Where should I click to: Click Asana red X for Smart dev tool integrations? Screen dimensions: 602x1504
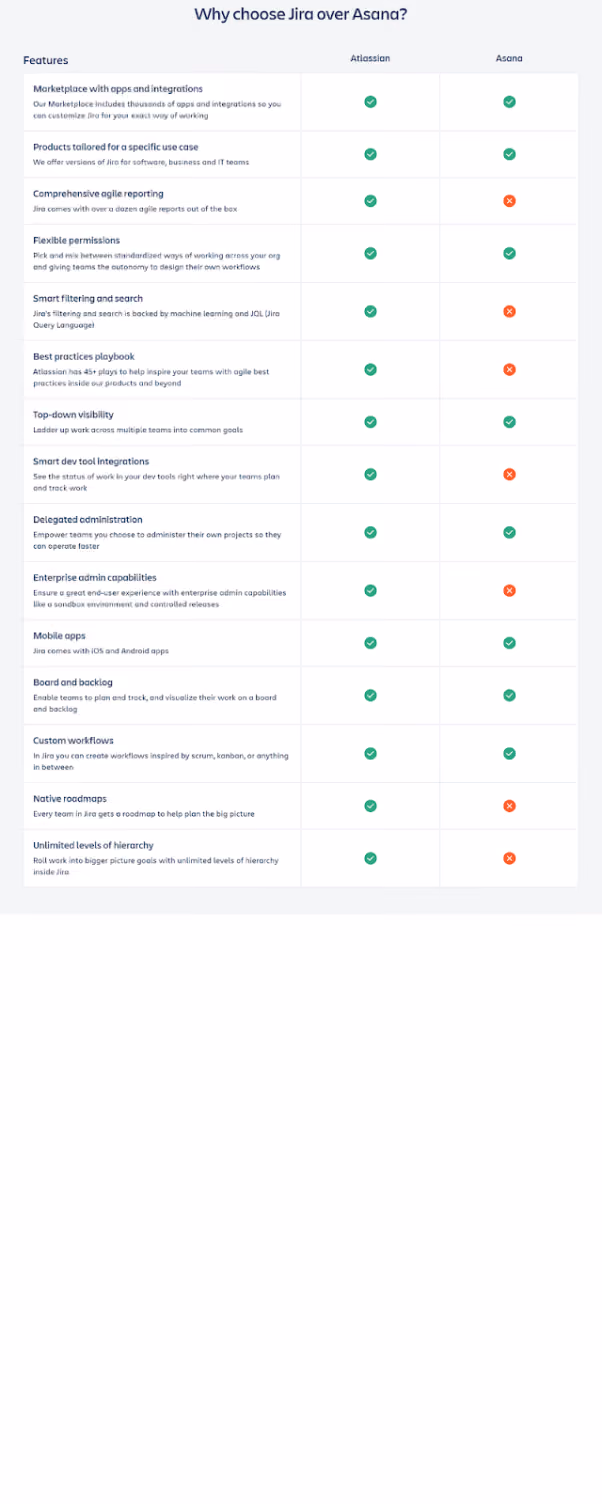click(x=509, y=474)
